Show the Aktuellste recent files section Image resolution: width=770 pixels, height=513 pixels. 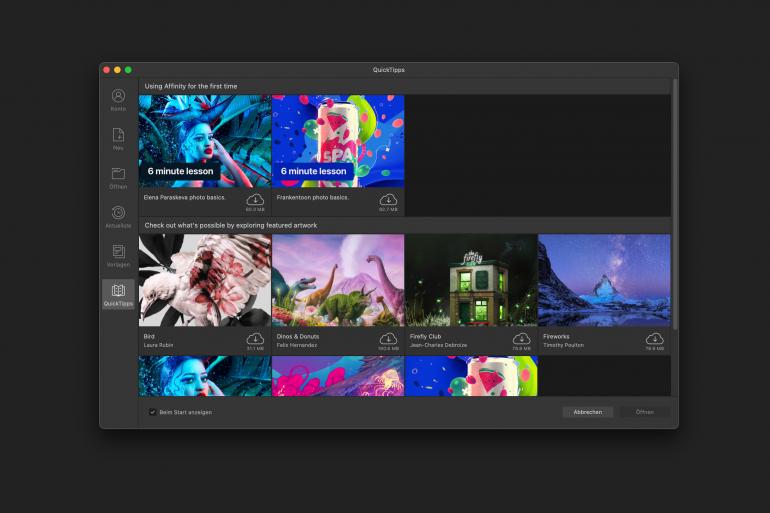pyautogui.click(x=118, y=217)
